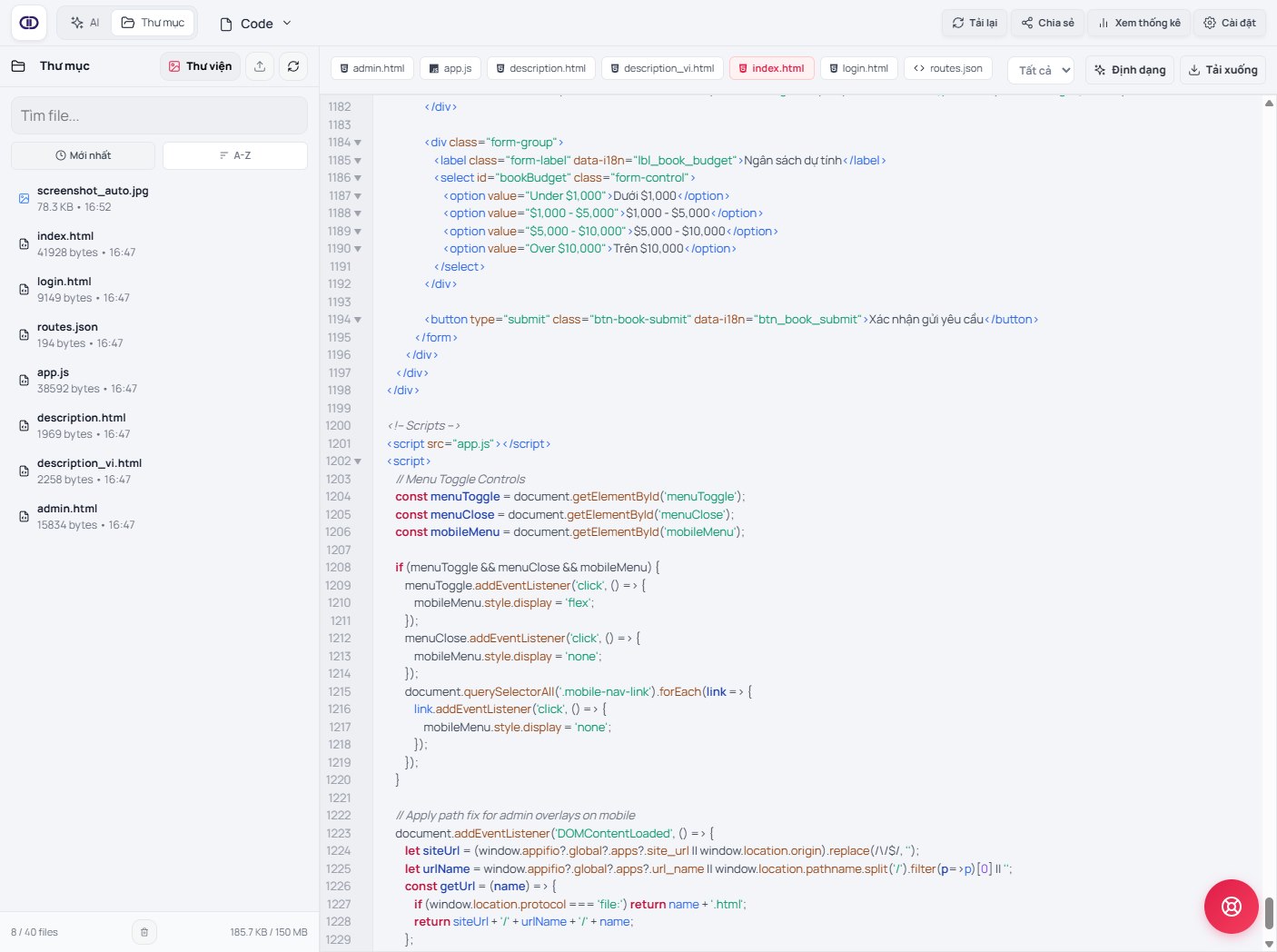Screen dimensions: 1277x952
Task: Click the 'Scripts' comment on line 1200
Action: pos(424,426)
